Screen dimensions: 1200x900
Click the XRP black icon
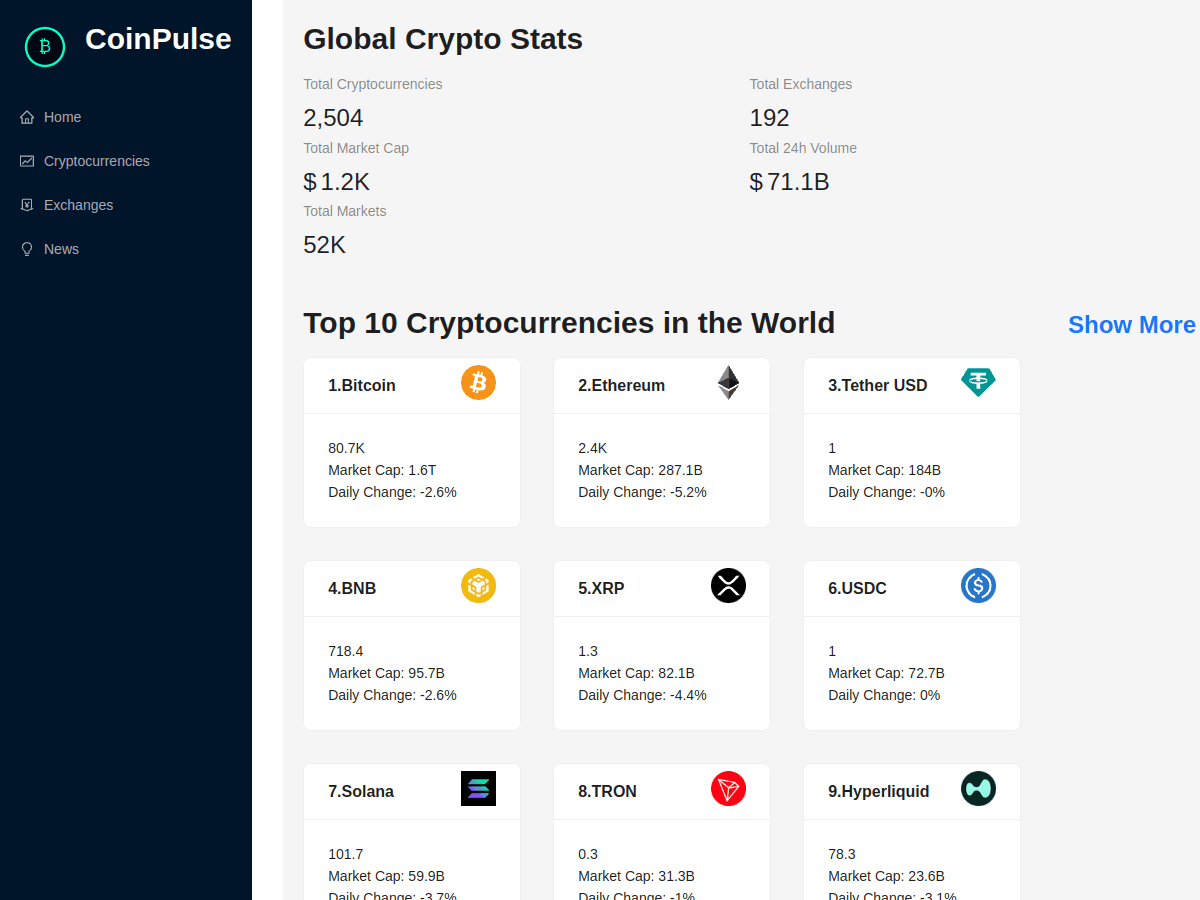tap(728, 585)
